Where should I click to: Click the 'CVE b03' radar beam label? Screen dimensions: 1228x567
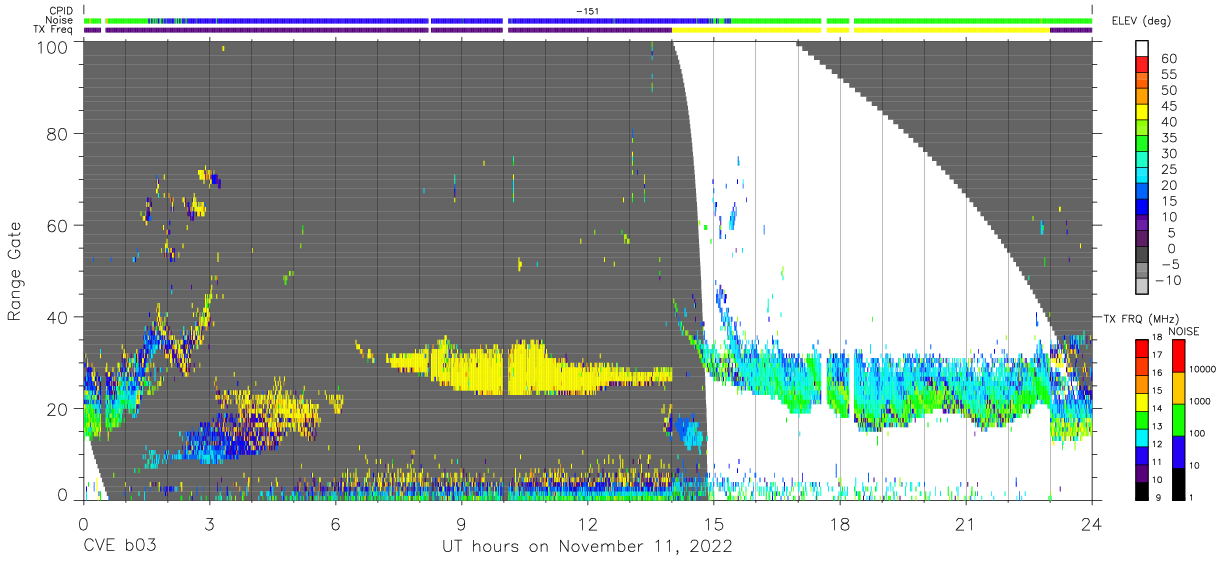[x=119, y=547]
